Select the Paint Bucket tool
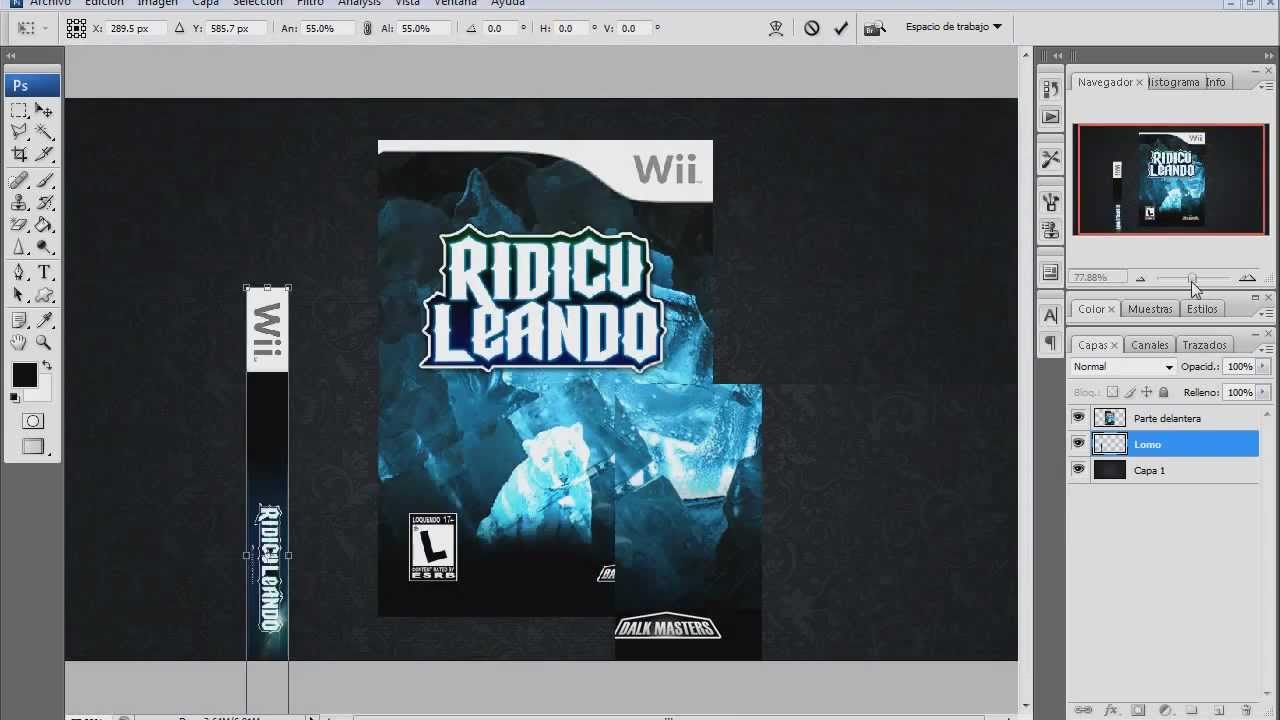The height and width of the screenshot is (720, 1280). (x=44, y=225)
